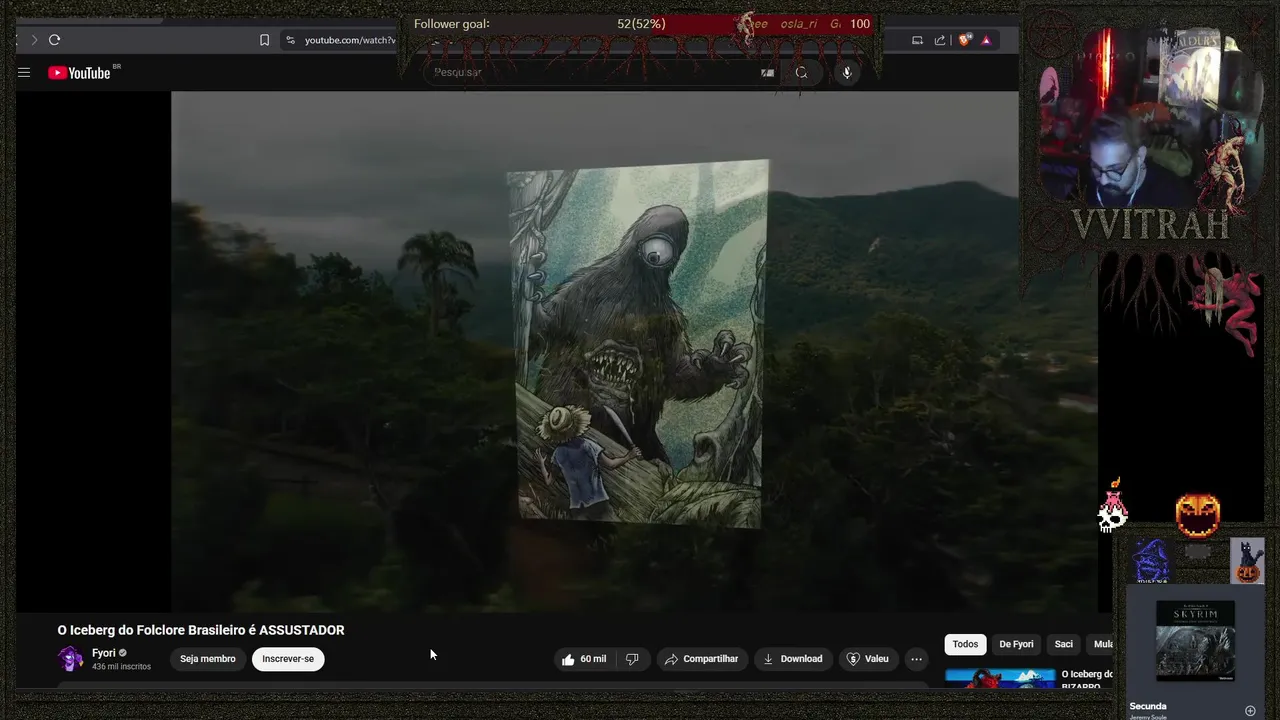Viewport: 1280px width, 720px height.
Task: Click Seja membro button
Action: pos(208,659)
